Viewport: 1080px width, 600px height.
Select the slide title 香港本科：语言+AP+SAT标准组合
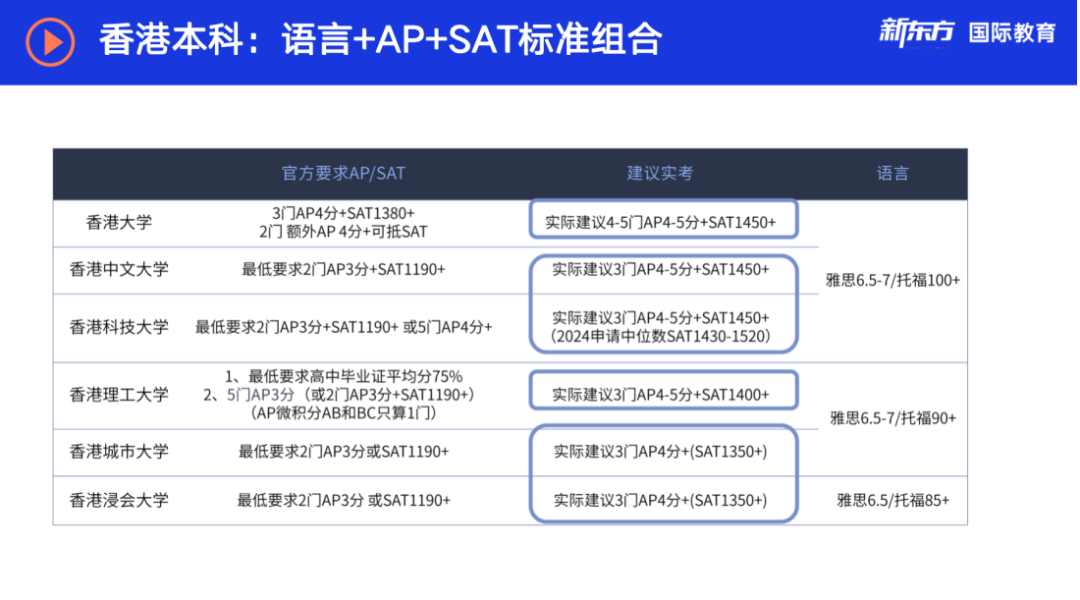(380, 39)
